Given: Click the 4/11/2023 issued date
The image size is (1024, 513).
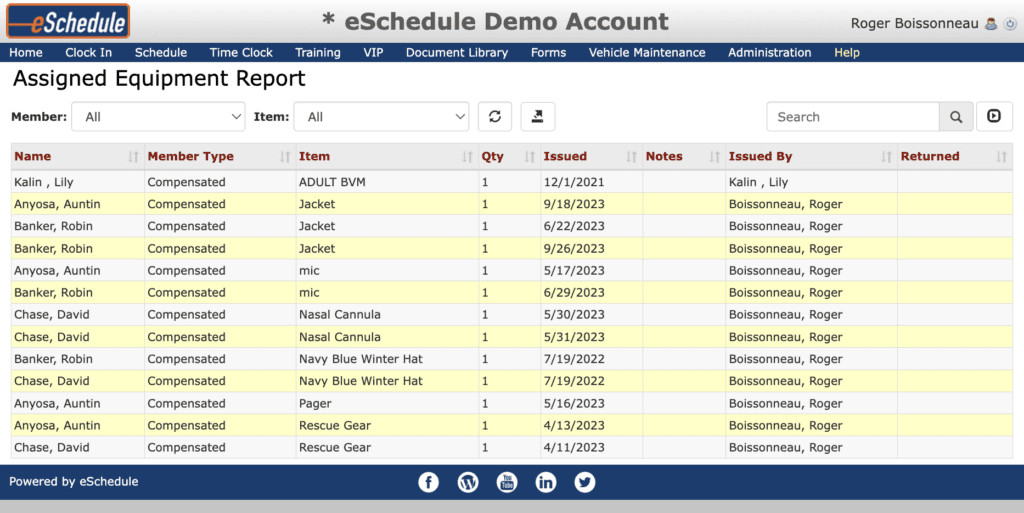Looking at the screenshot, I should tap(574, 448).
